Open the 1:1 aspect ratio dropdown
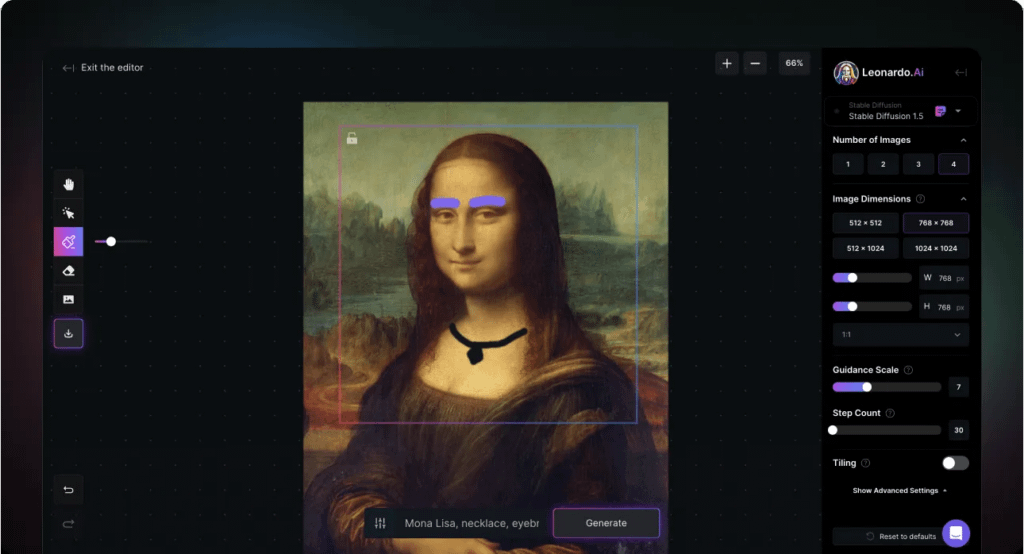1024x554 pixels. tap(901, 334)
